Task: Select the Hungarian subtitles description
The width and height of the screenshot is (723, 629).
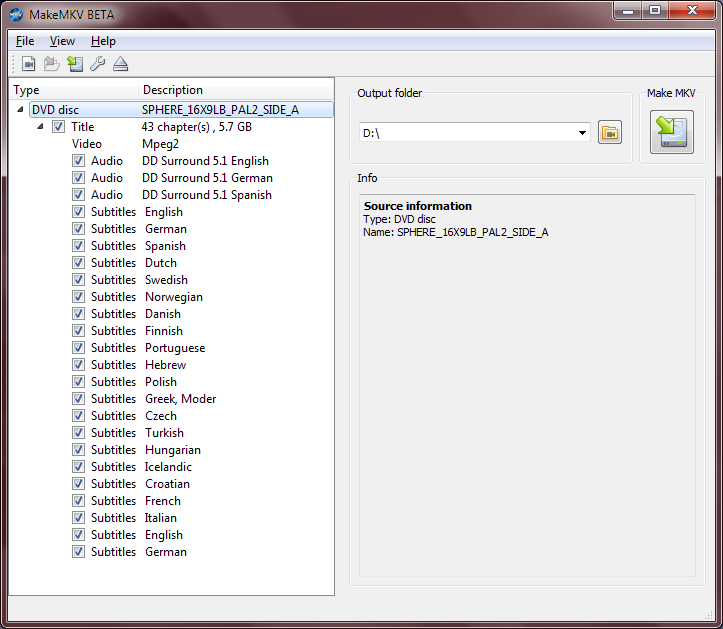Action: 173,450
